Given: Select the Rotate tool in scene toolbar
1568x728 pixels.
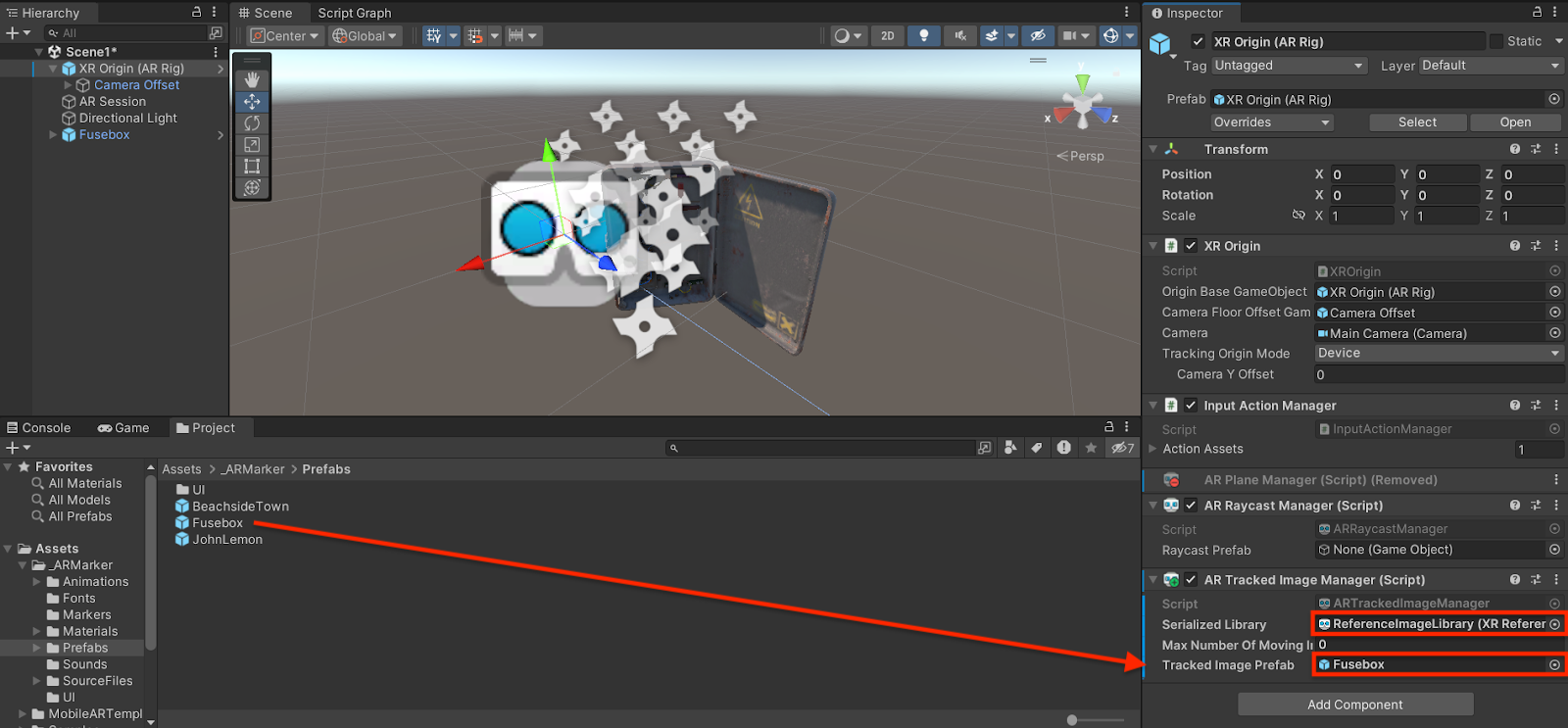Looking at the screenshot, I should tap(252, 123).
